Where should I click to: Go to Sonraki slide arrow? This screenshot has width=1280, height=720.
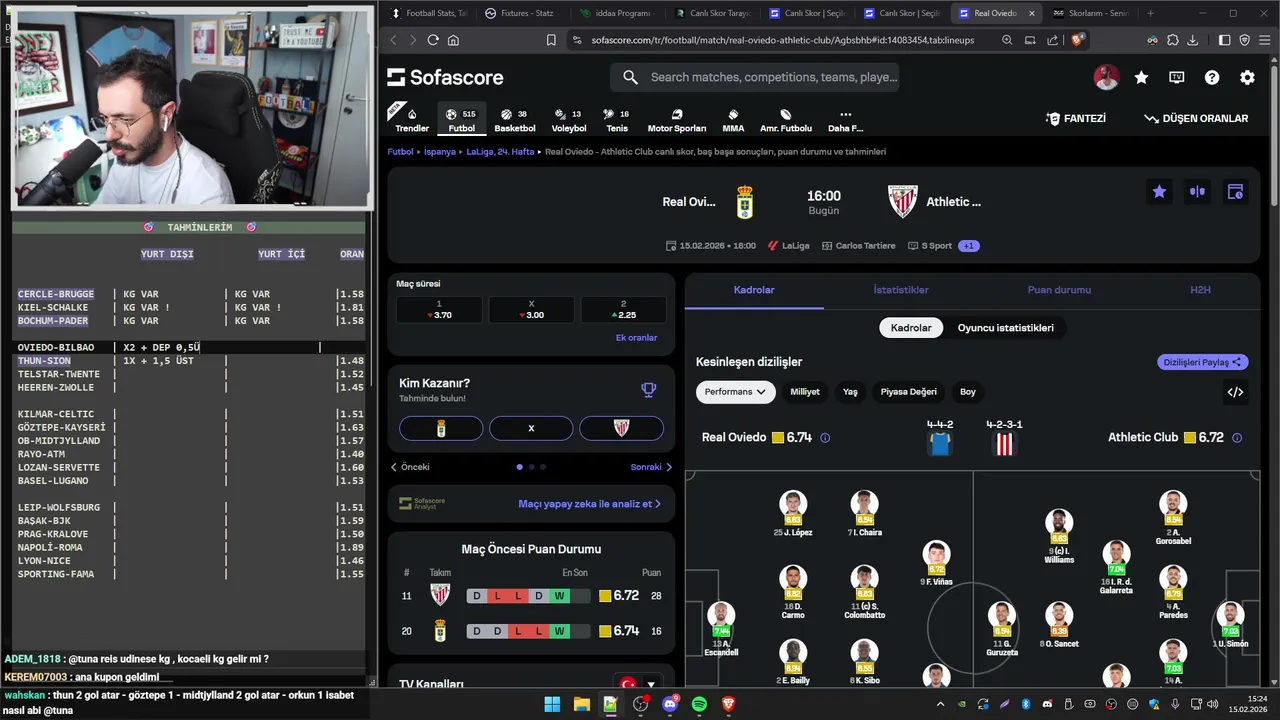pyautogui.click(x=652, y=467)
